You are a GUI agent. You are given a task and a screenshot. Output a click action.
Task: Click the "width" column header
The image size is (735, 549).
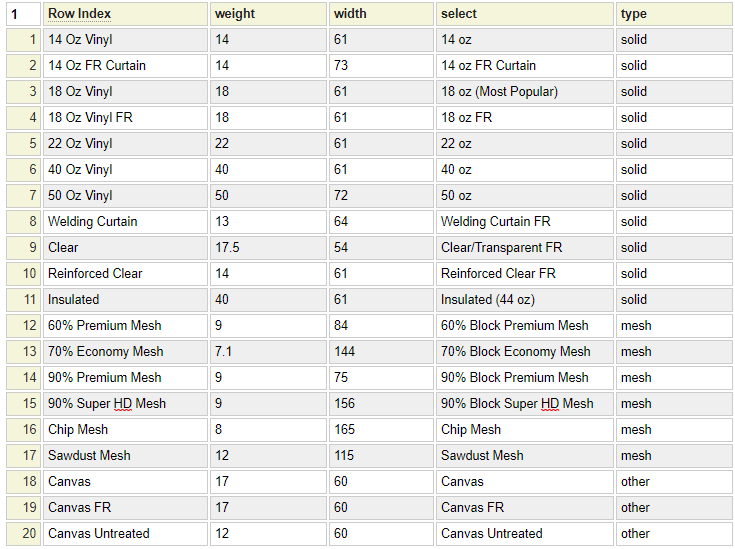382,14
